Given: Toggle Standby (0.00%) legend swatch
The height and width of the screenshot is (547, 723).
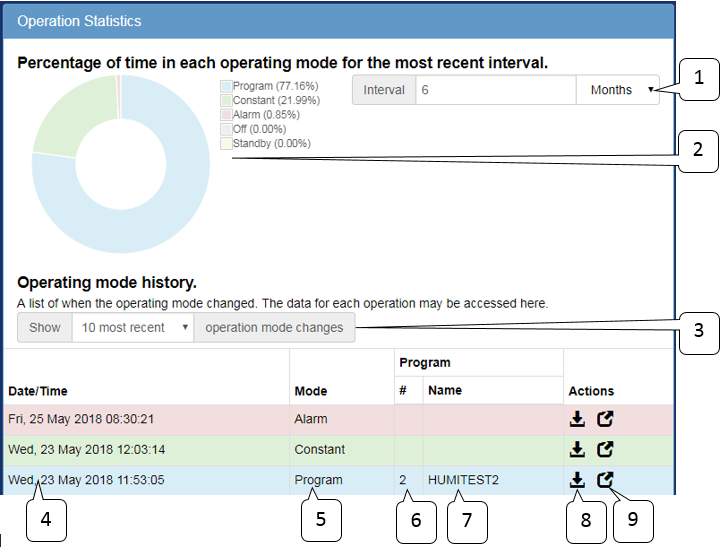Looking at the screenshot, I should [226, 143].
